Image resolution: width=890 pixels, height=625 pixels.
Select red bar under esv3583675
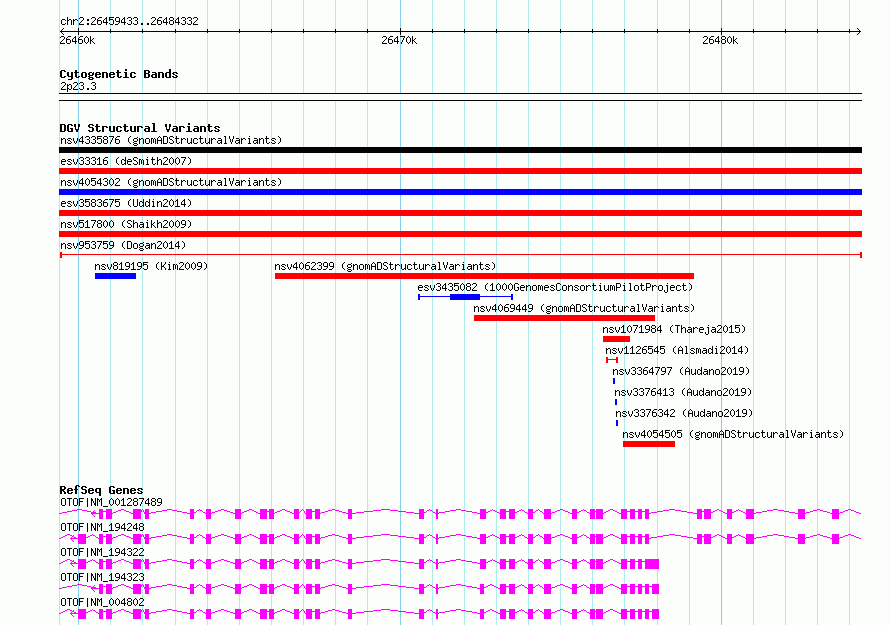click(460, 213)
